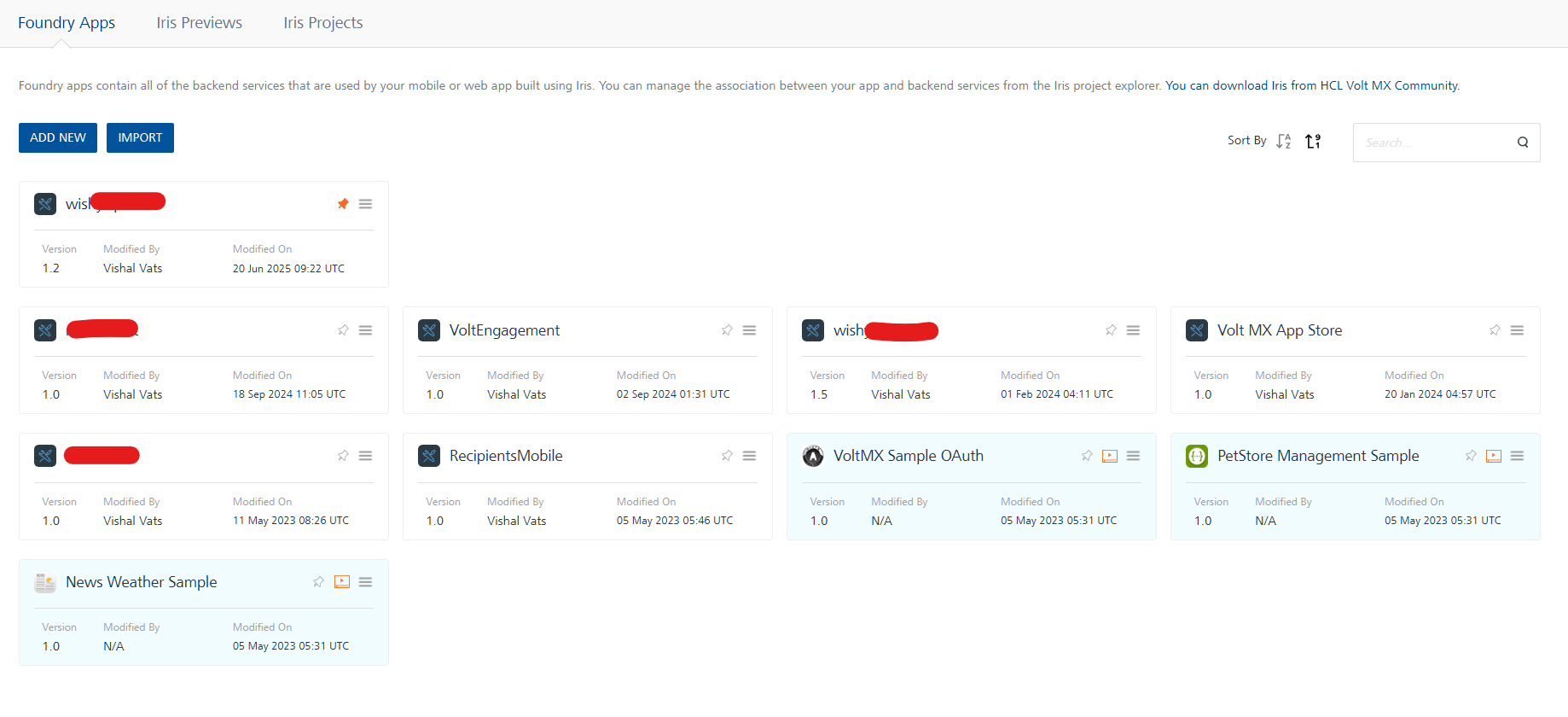Pin the RecipientsMobile app

[727, 456]
